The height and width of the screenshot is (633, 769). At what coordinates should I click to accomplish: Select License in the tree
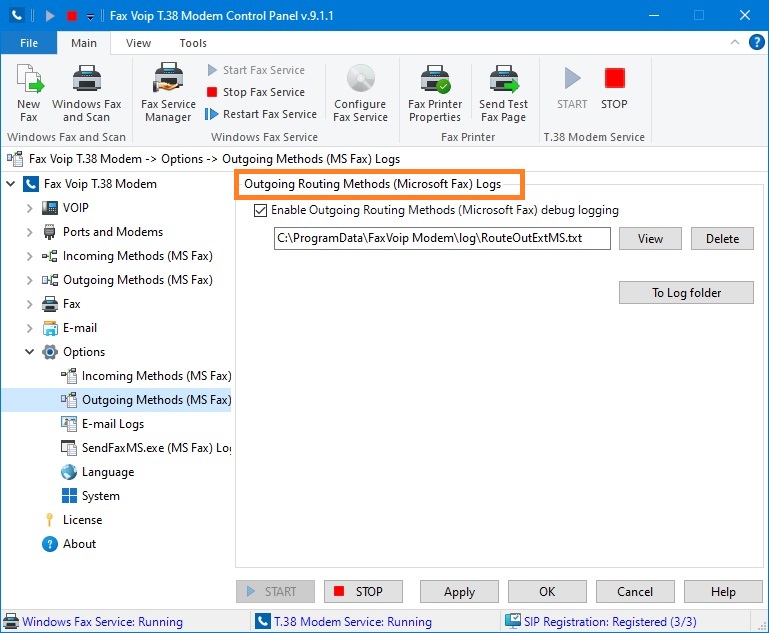pos(73,520)
